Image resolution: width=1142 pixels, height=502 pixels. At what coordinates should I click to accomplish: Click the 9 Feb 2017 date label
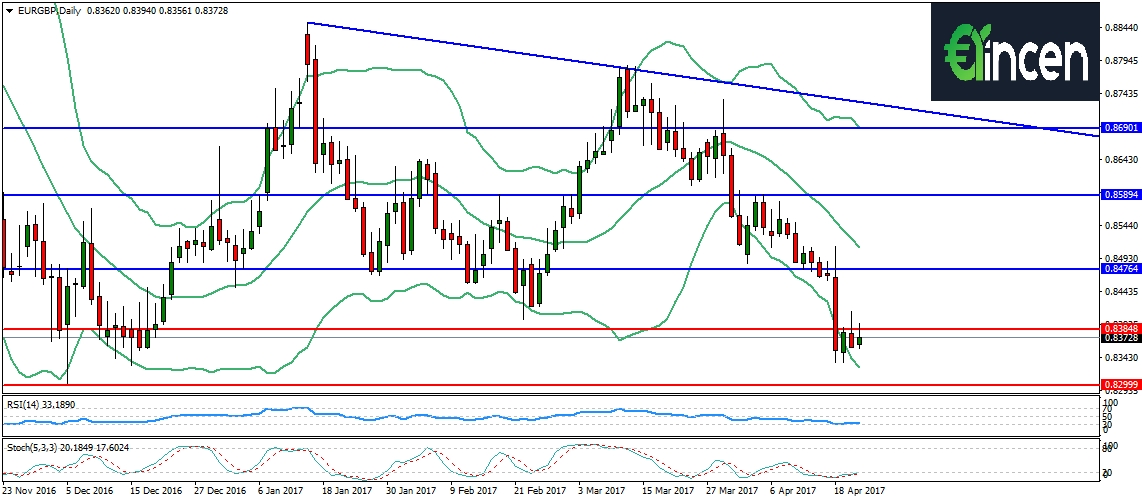pos(473,492)
